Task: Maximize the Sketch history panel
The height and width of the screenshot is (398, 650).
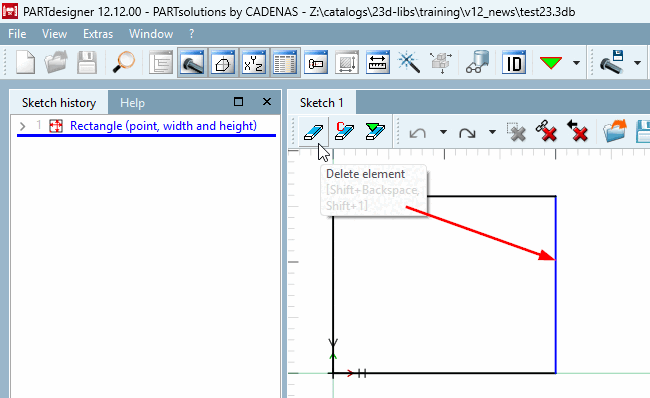Action: [238, 102]
